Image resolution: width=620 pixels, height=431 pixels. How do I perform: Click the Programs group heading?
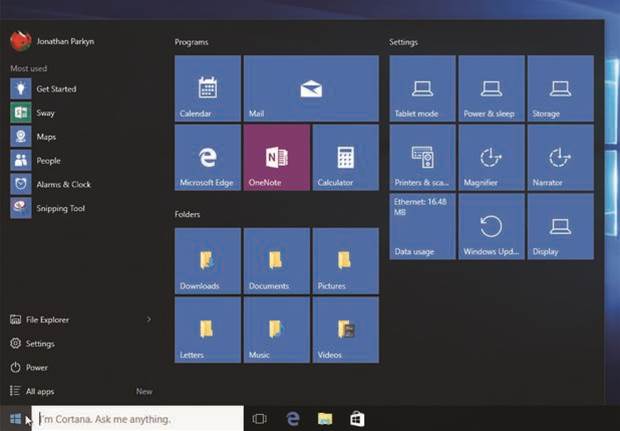[191, 42]
